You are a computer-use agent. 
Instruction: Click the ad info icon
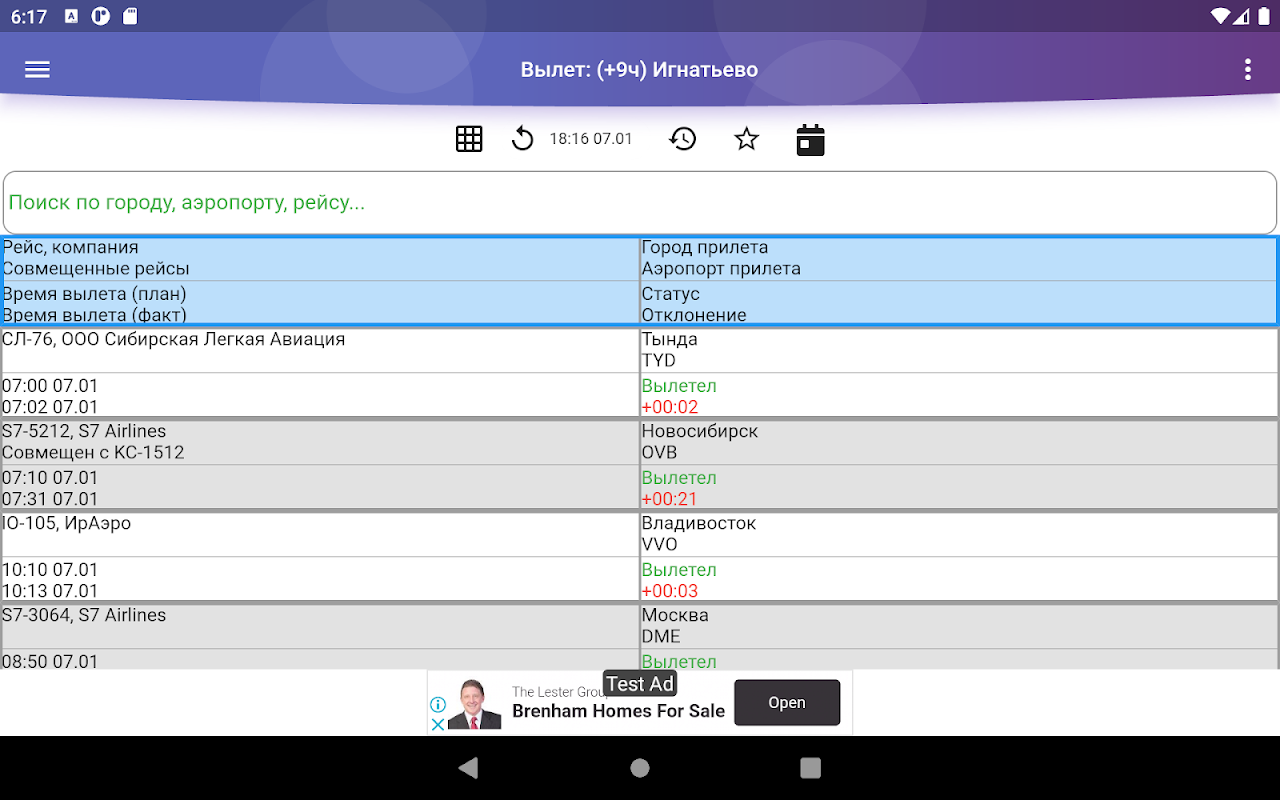(x=437, y=705)
